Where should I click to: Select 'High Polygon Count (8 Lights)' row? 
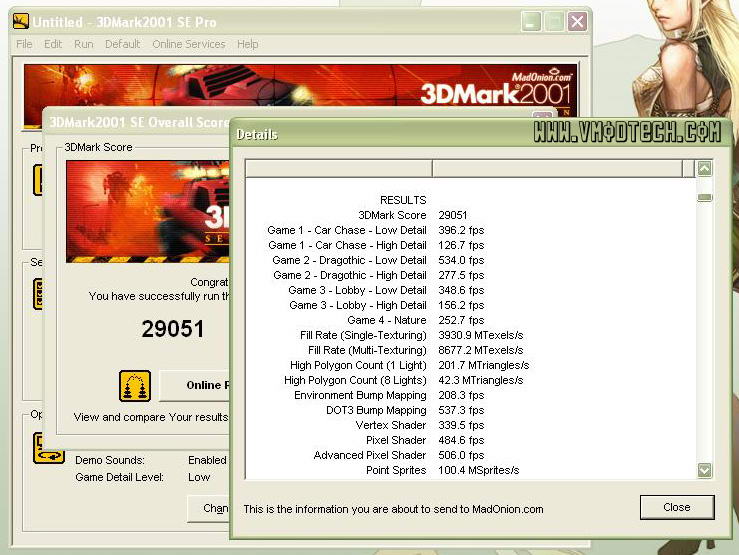click(x=470, y=381)
